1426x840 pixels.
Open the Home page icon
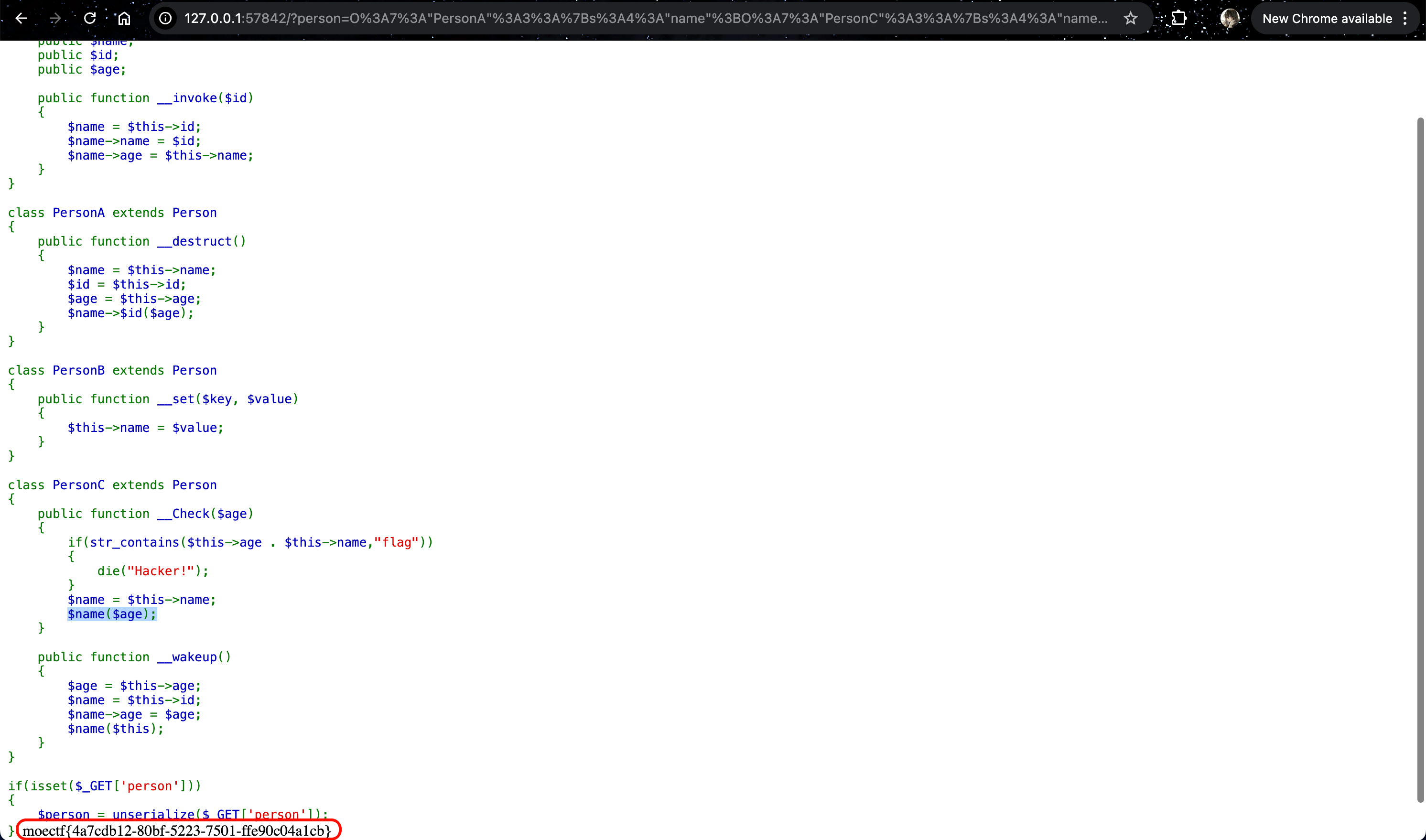tap(124, 18)
